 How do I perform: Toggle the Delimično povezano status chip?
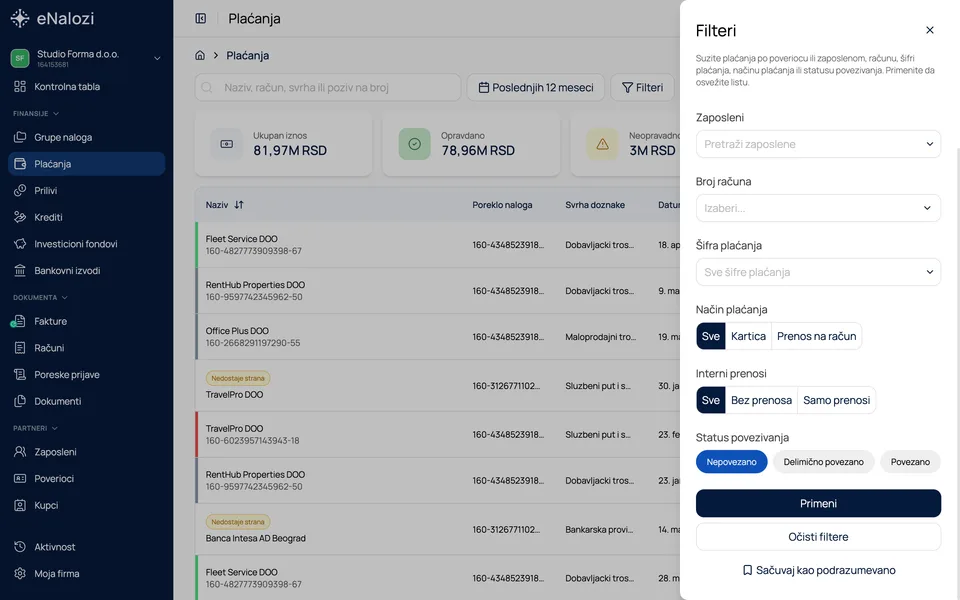[x=823, y=462]
